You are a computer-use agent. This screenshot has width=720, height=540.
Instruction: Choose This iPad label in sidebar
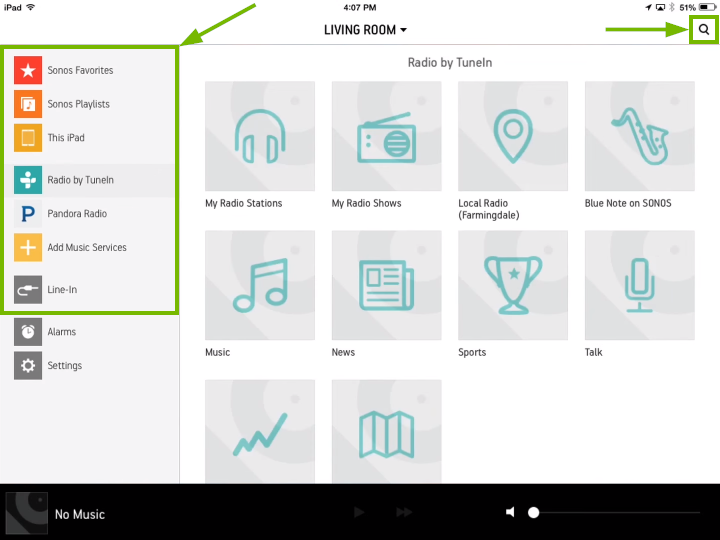[x=66, y=138]
